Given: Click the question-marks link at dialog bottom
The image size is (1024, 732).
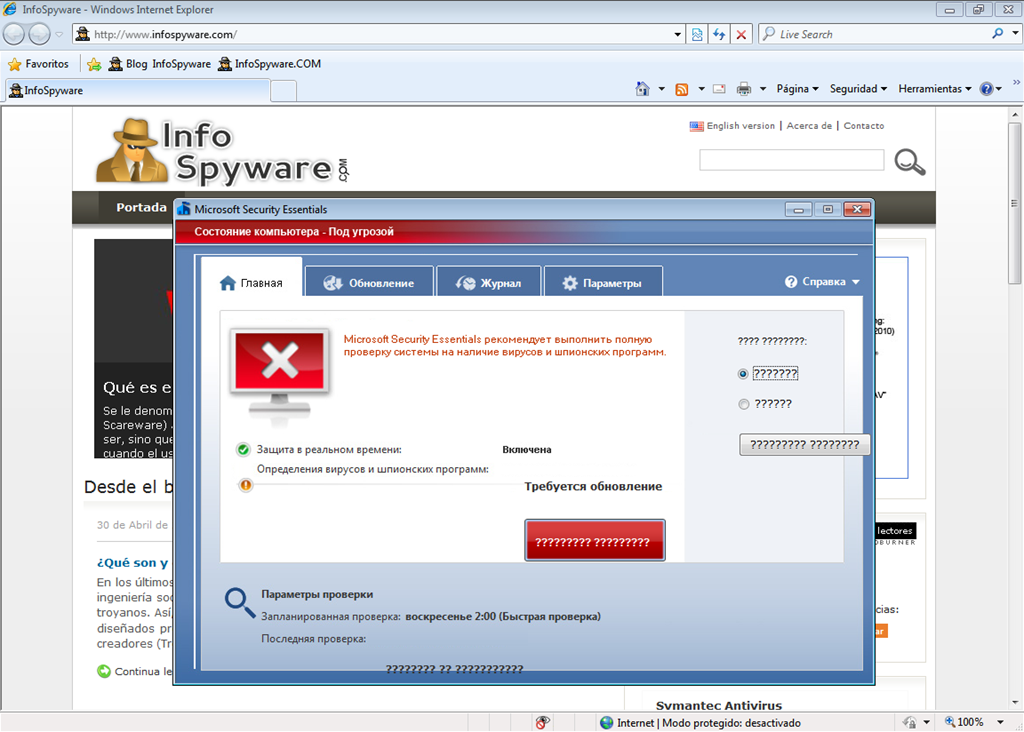Looking at the screenshot, I should [455, 669].
